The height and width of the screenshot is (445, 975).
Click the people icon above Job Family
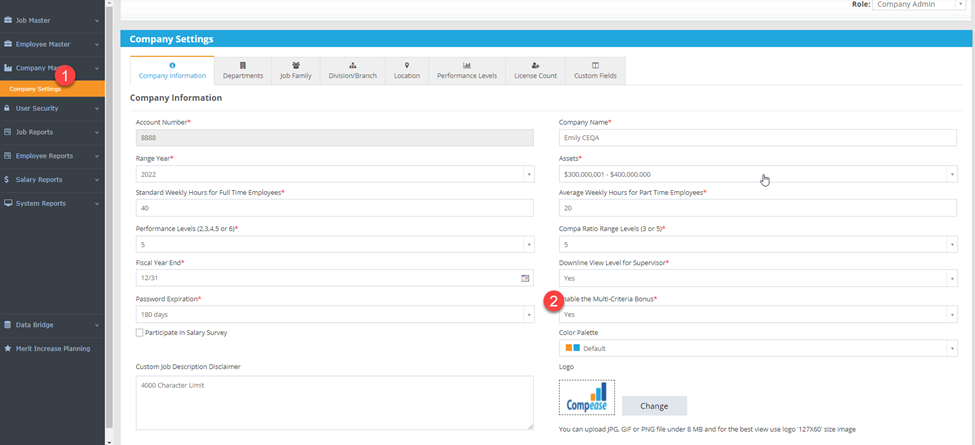coord(295,65)
